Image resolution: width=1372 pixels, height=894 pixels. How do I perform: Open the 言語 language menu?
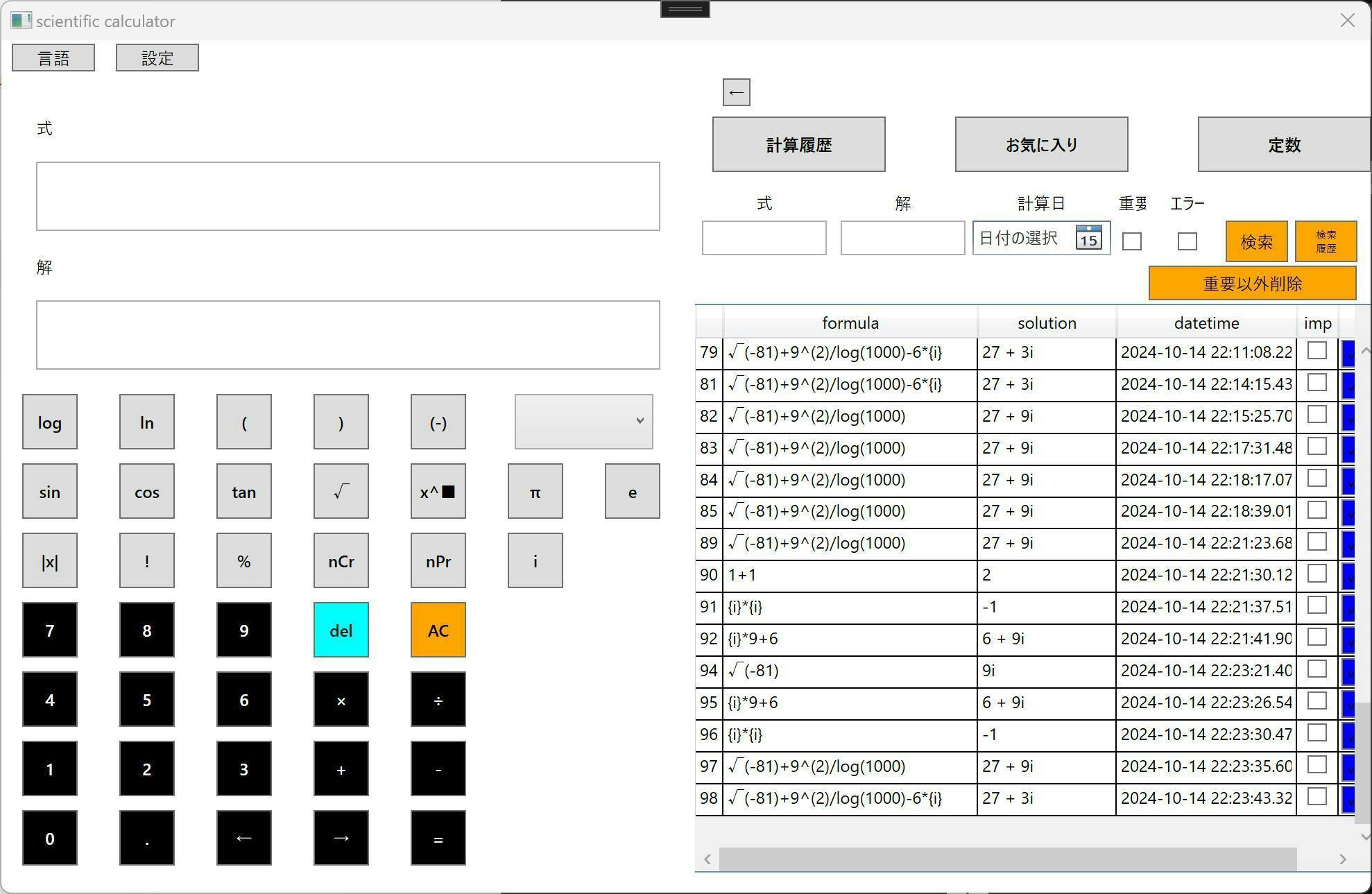click(53, 58)
